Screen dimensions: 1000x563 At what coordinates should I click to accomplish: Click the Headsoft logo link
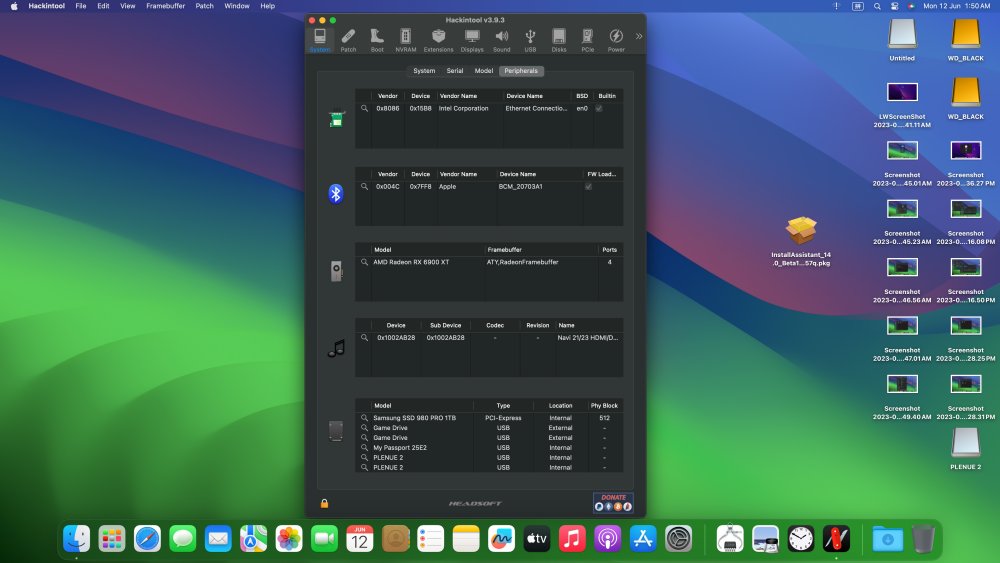pyautogui.click(x=475, y=504)
